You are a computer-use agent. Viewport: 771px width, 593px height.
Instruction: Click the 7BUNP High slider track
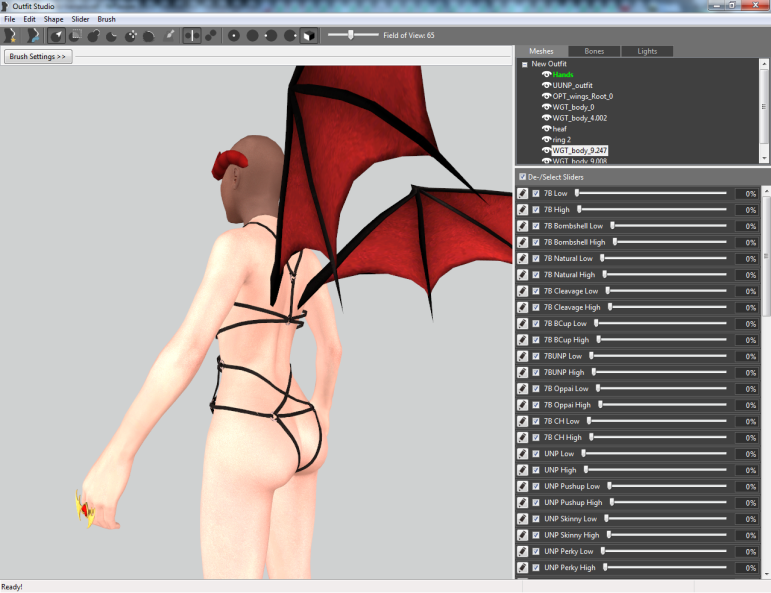tap(659, 372)
